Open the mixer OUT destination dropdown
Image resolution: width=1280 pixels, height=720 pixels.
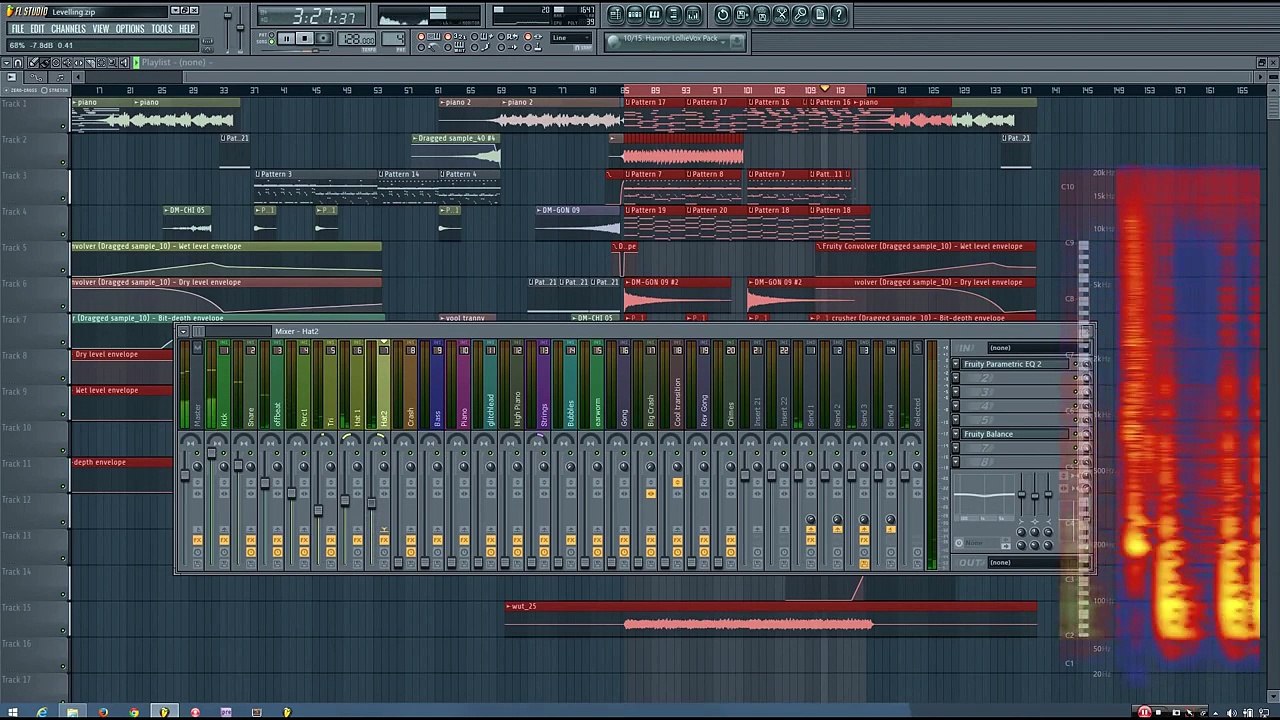[1038, 563]
